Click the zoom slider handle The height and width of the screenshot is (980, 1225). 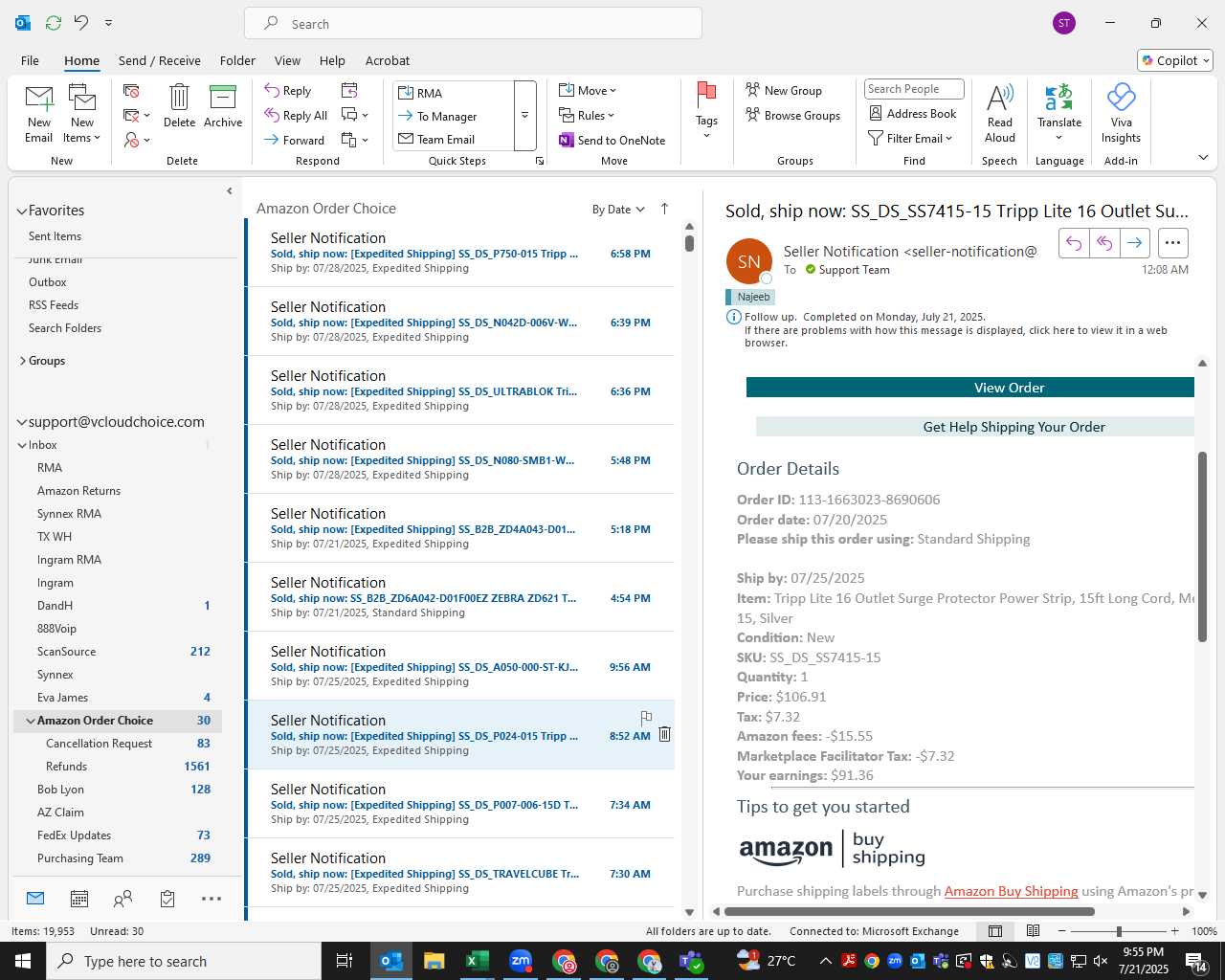pyautogui.click(x=1119, y=931)
